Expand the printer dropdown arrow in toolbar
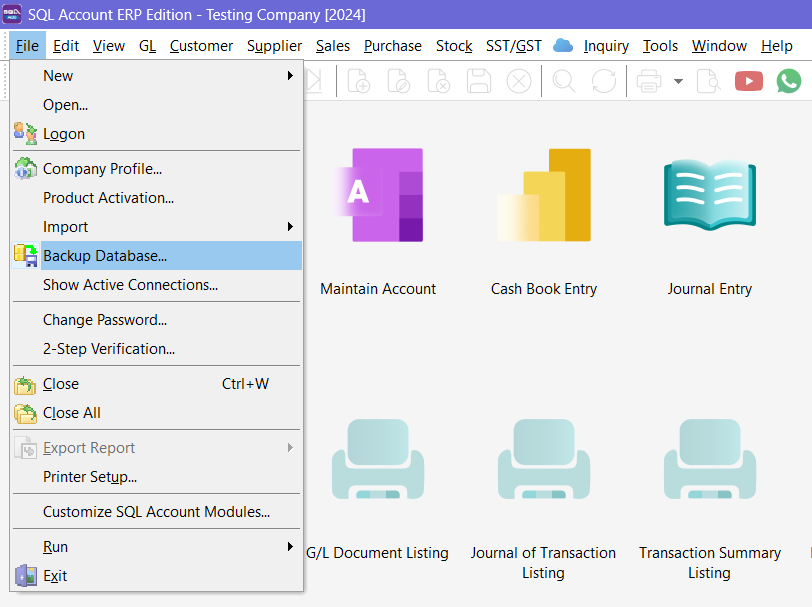The width and height of the screenshot is (812, 607). [678, 81]
